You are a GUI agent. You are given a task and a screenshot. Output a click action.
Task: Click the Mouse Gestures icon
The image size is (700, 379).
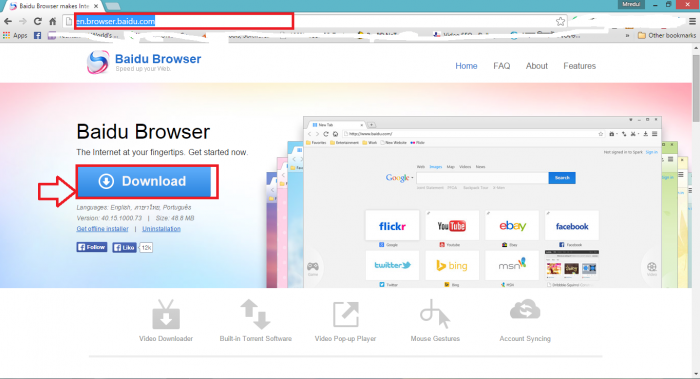pos(435,314)
